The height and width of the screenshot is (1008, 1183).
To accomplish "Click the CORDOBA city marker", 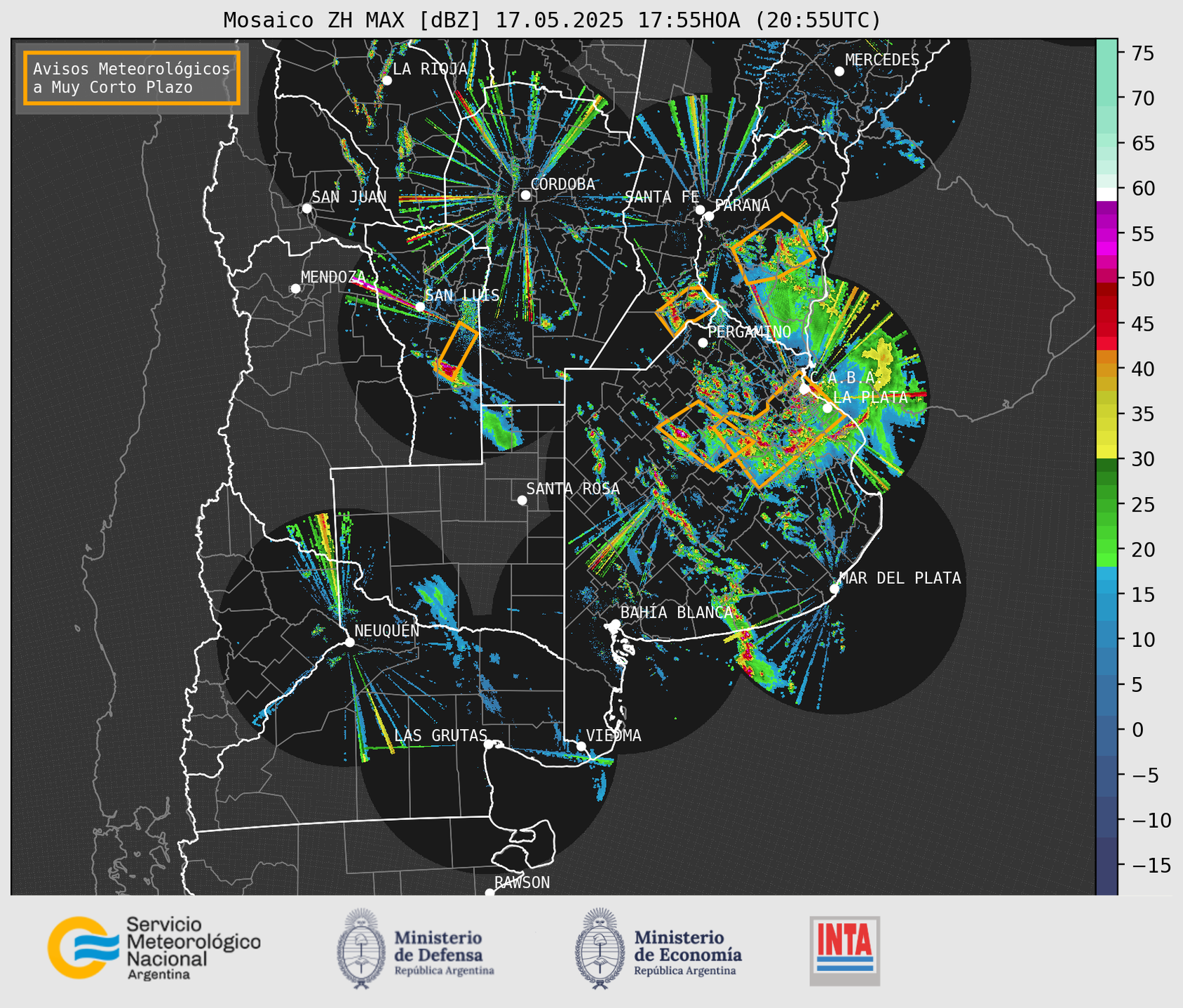I will point(525,195).
